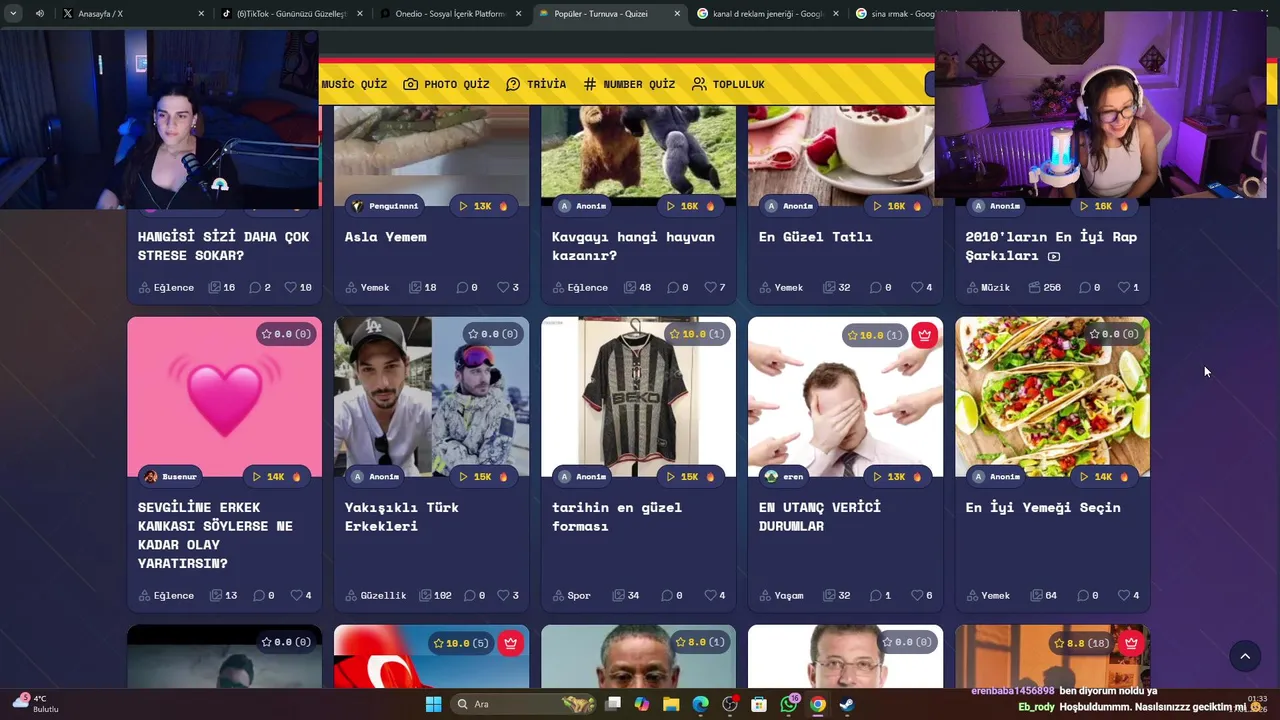Open the Busenur author profile badge

point(171,477)
